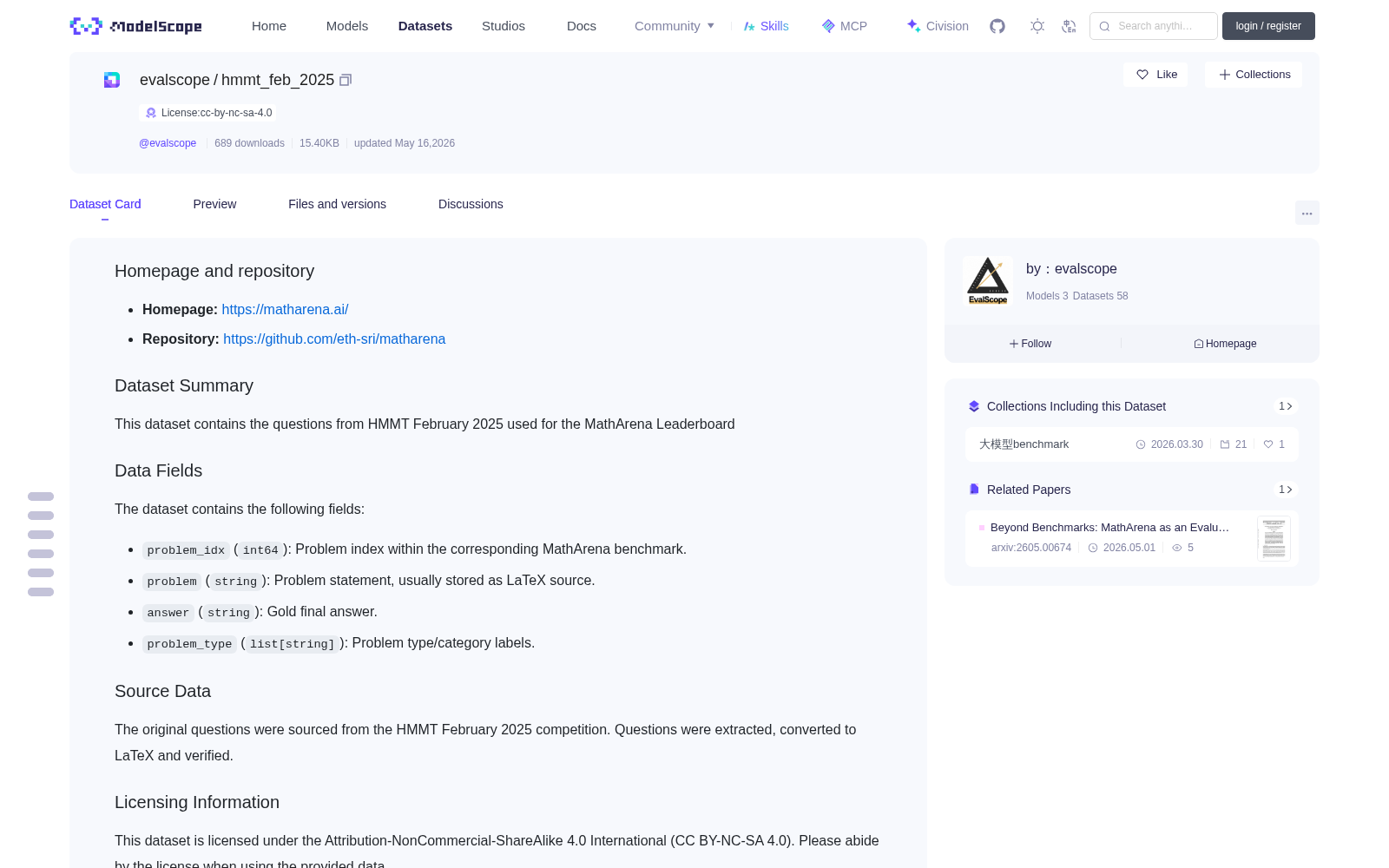Click the '689 downloads' statistic
The image size is (1389, 868).
pyautogui.click(x=249, y=143)
